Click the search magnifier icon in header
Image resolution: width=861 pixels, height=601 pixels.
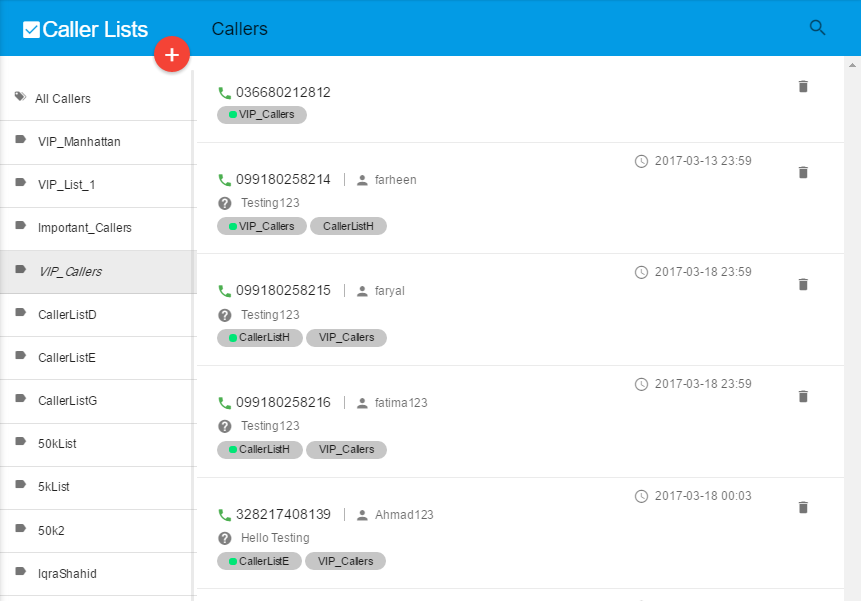[817, 27]
